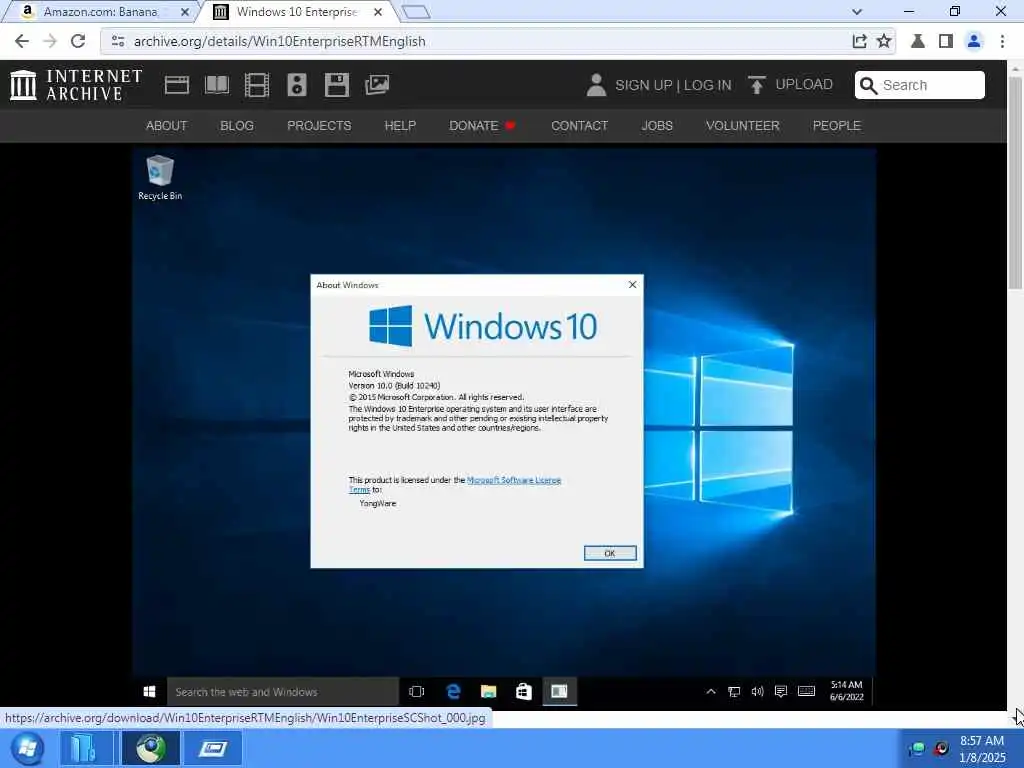View site information icon left of URL
1024x768 pixels.
coord(118,41)
